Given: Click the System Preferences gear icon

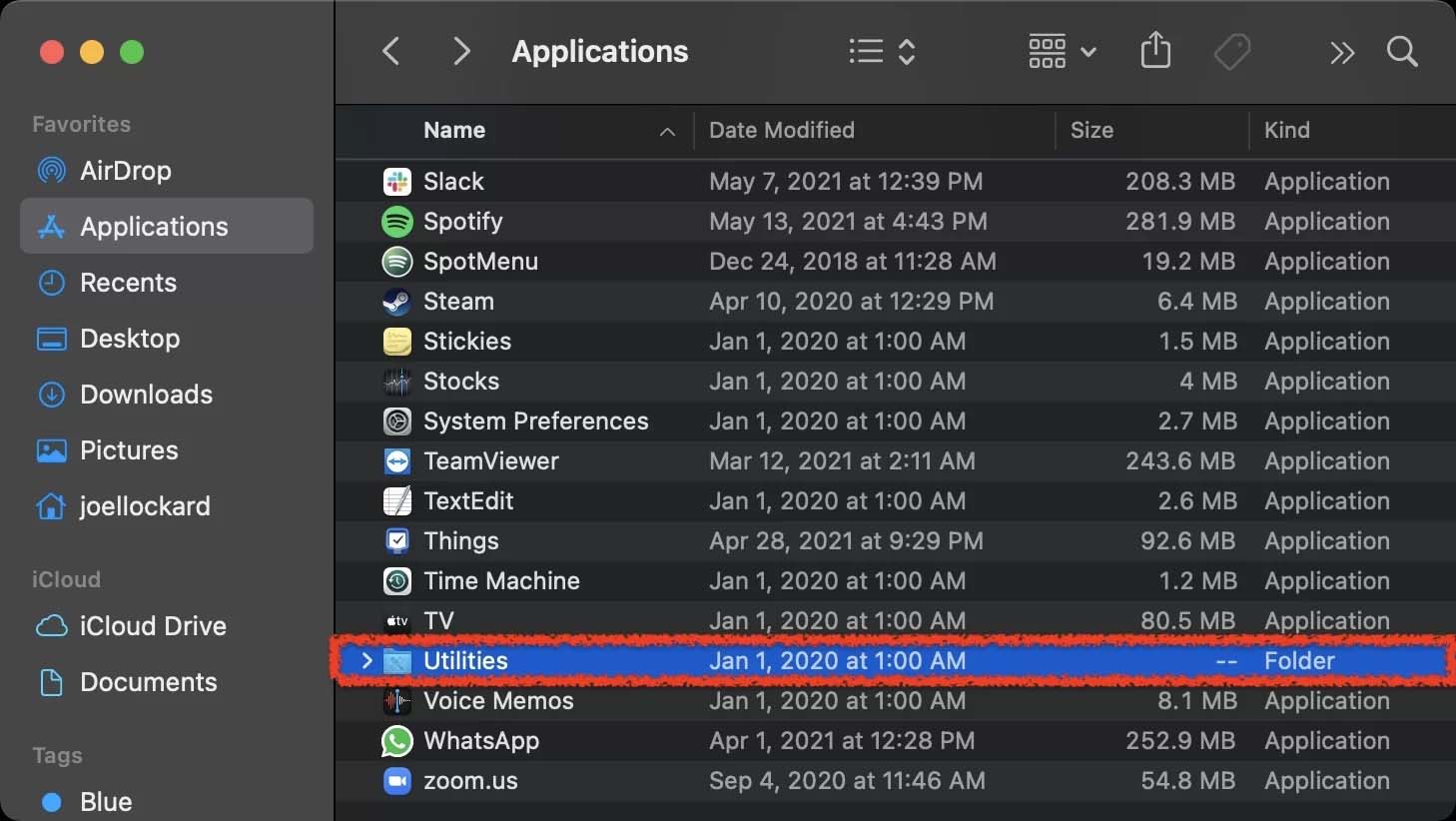Looking at the screenshot, I should [x=397, y=421].
